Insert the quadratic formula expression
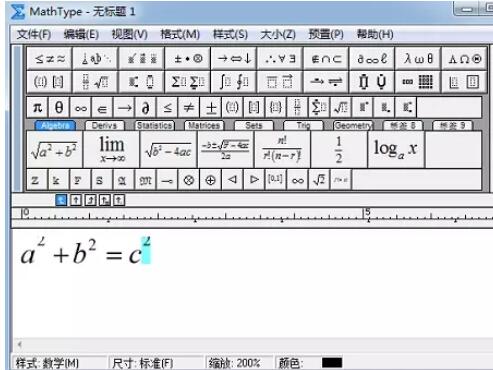Image resolution: width=493 pixels, height=370 pixels. [x=225, y=149]
